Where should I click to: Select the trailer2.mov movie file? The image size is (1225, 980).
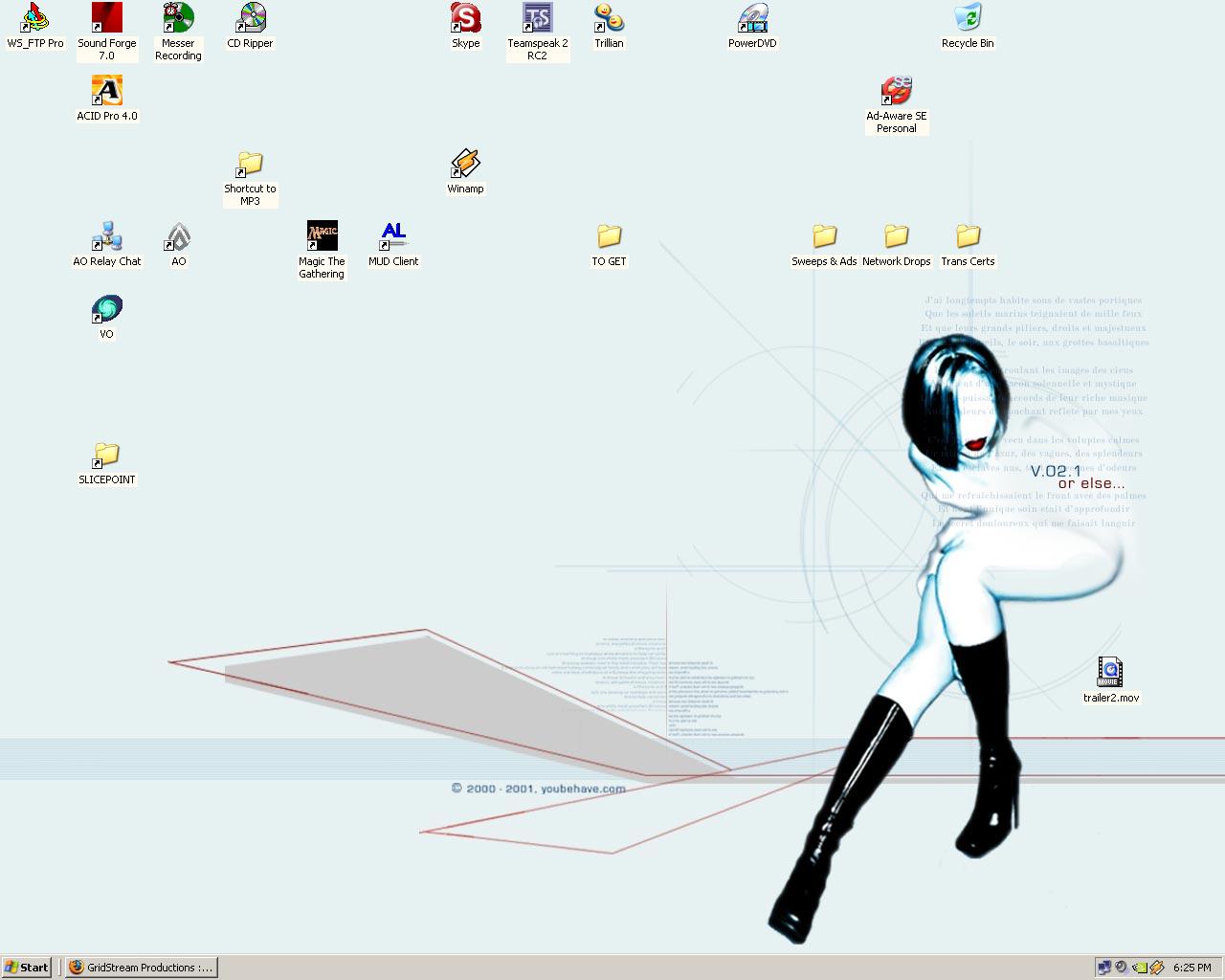pos(1110,673)
